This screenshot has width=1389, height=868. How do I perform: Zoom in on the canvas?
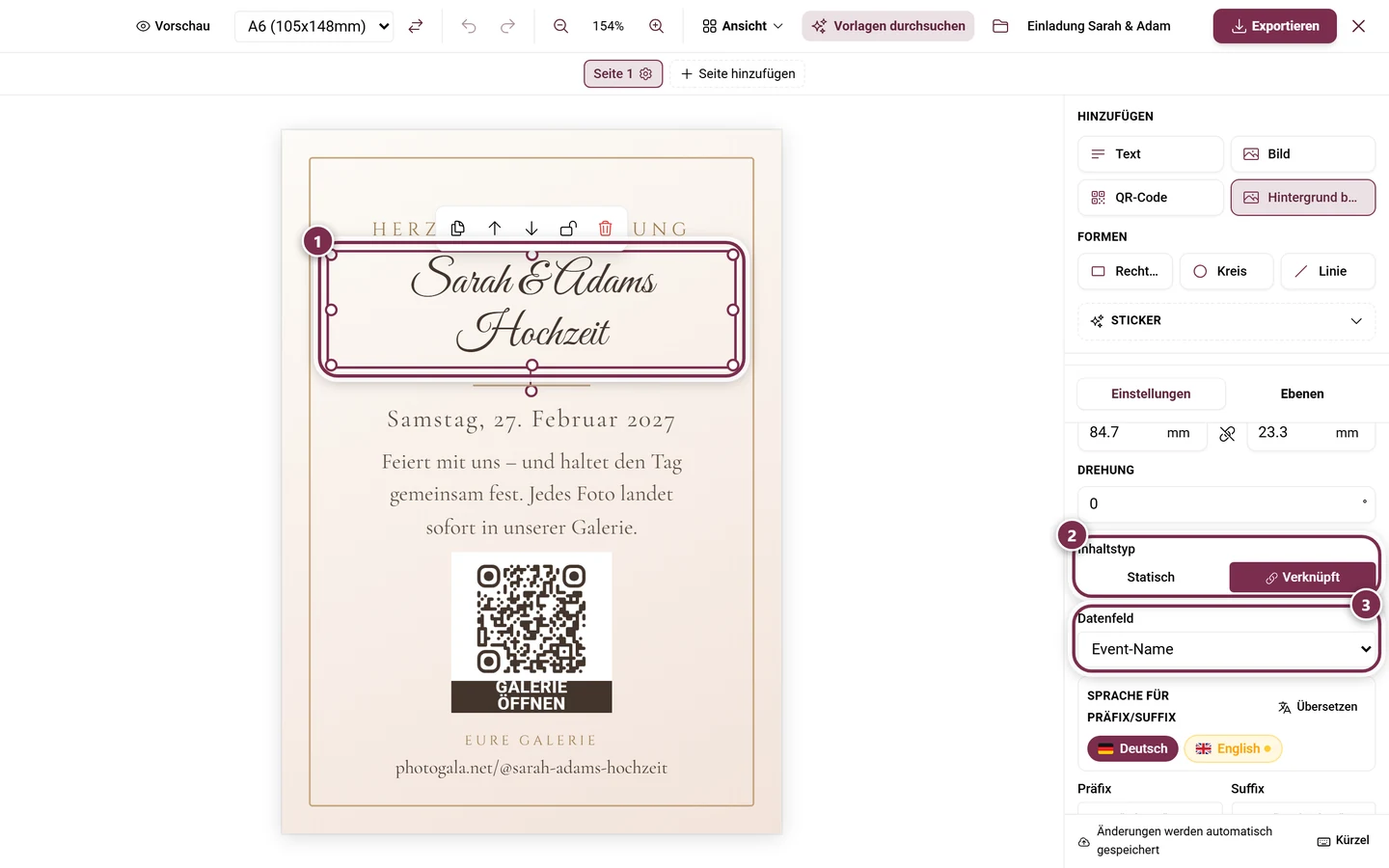point(656,26)
